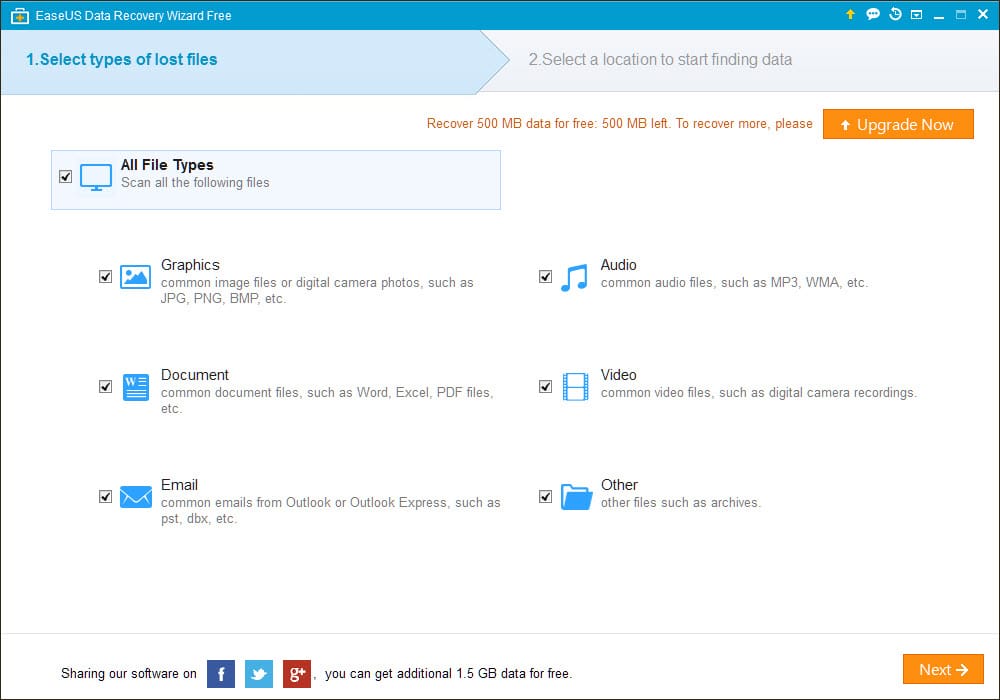Toggle the Audio checkbox
Image resolution: width=1000 pixels, height=700 pixels.
(545, 277)
